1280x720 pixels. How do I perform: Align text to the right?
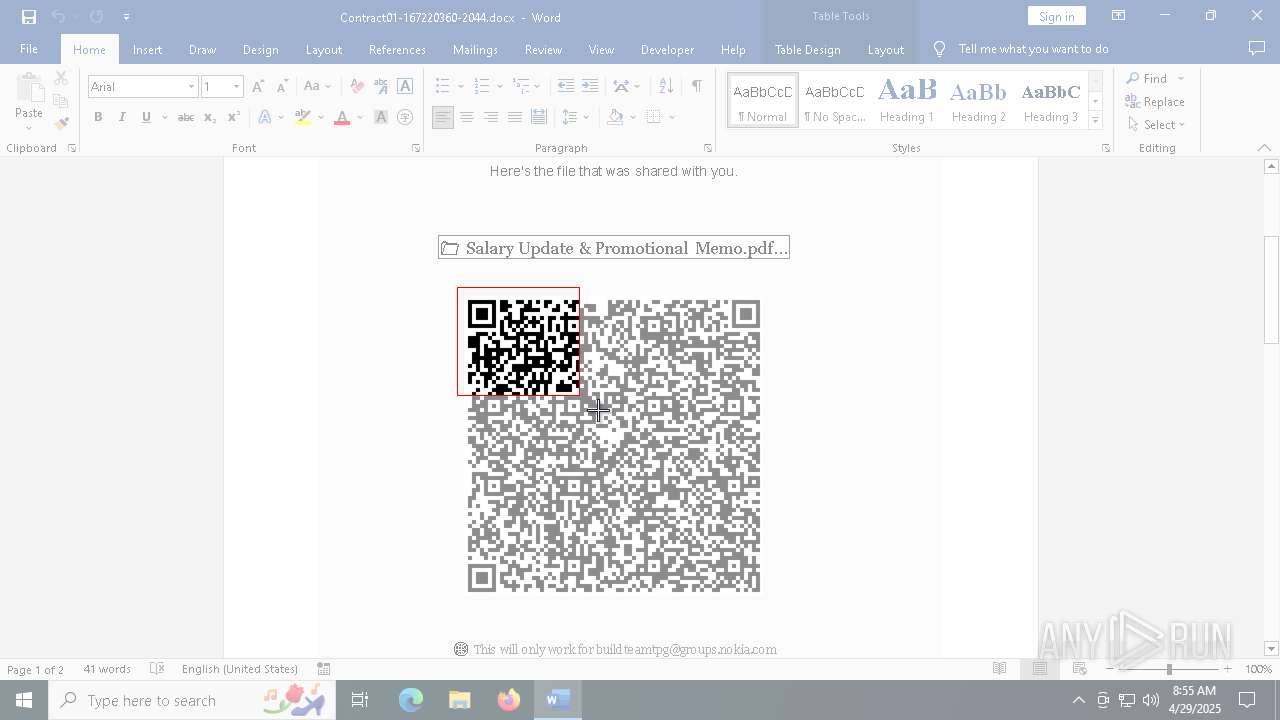coord(491,117)
